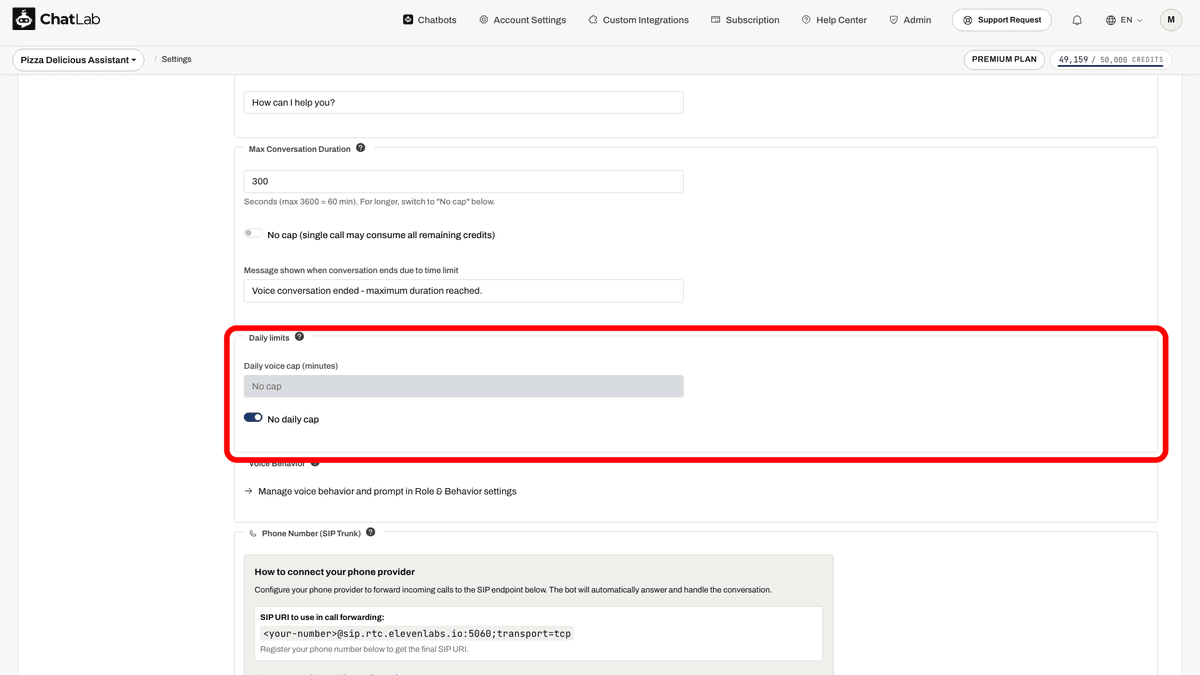Screen dimensions: 1200x675
Task: Open the Subscription tab
Action: [x=745, y=20]
